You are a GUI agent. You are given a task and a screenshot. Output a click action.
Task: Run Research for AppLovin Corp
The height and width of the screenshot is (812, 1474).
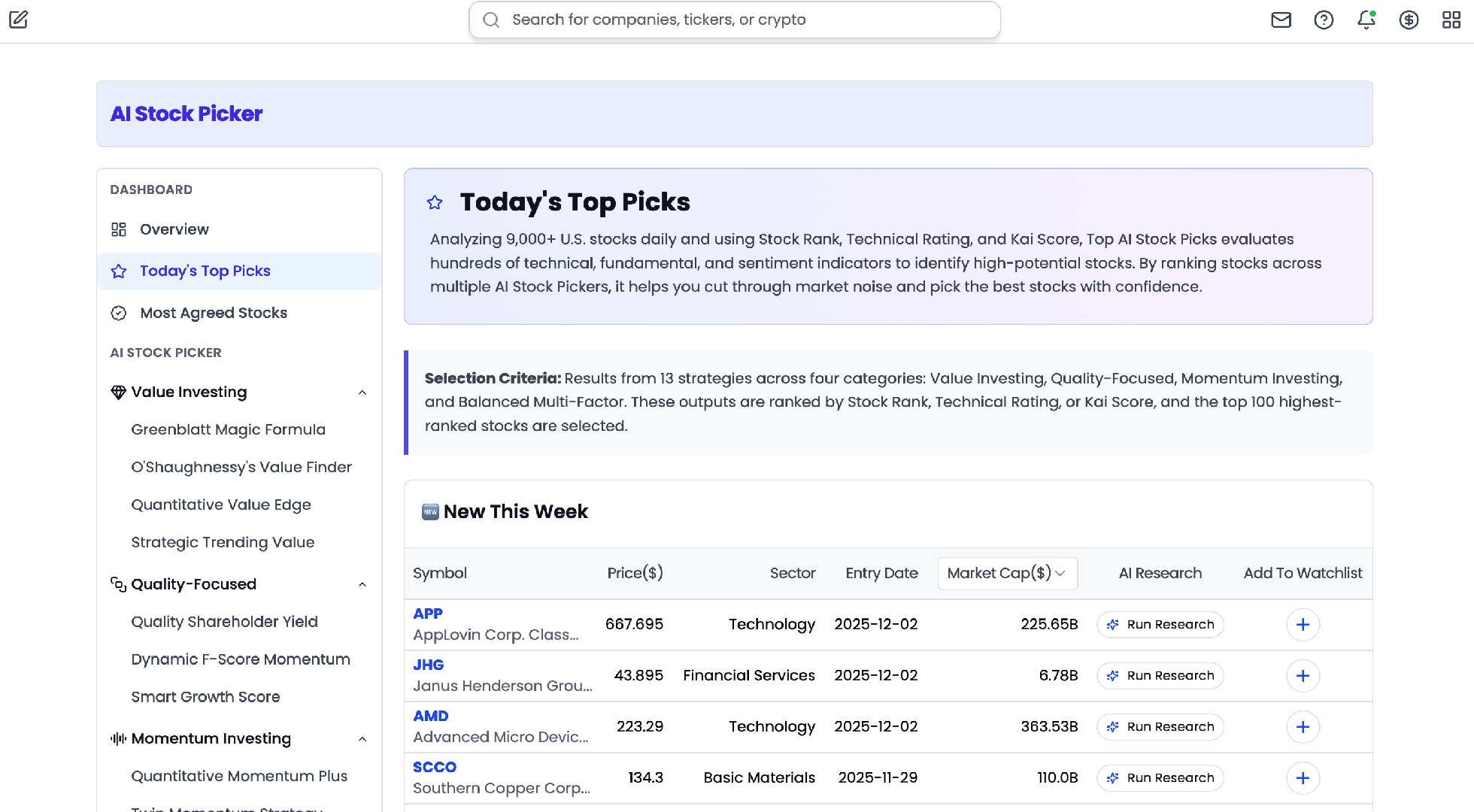pos(1159,624)
